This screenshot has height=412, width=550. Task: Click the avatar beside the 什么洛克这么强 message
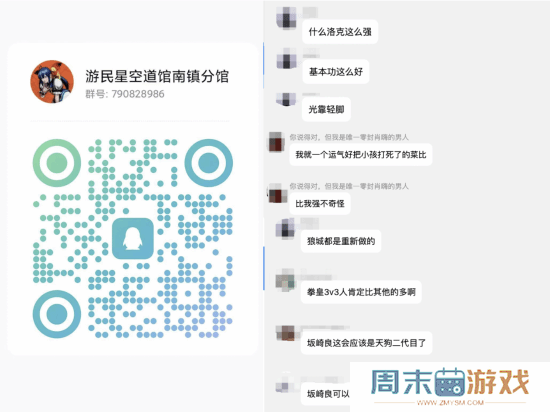click(287, 18)
